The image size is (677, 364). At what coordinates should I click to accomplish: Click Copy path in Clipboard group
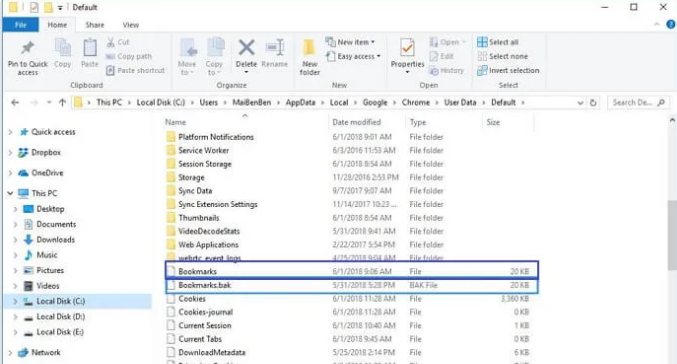click(129, 56)
